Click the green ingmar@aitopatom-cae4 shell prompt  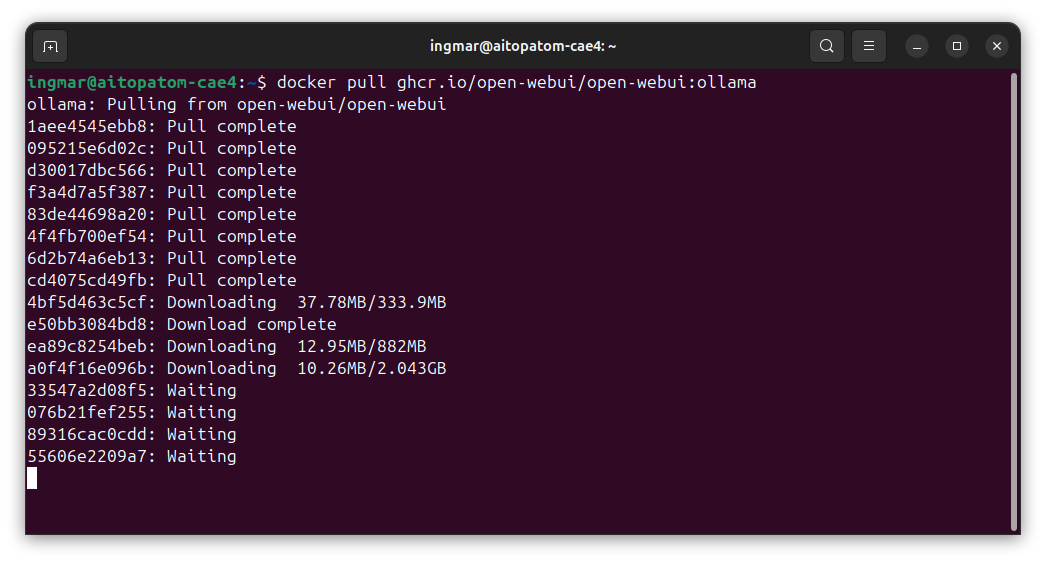(132, 82)
